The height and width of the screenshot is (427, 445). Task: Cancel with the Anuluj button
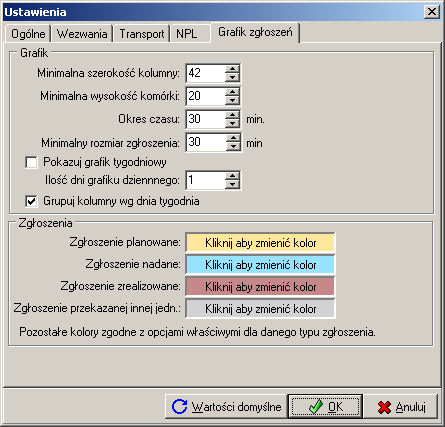click(x=401, y=406)
